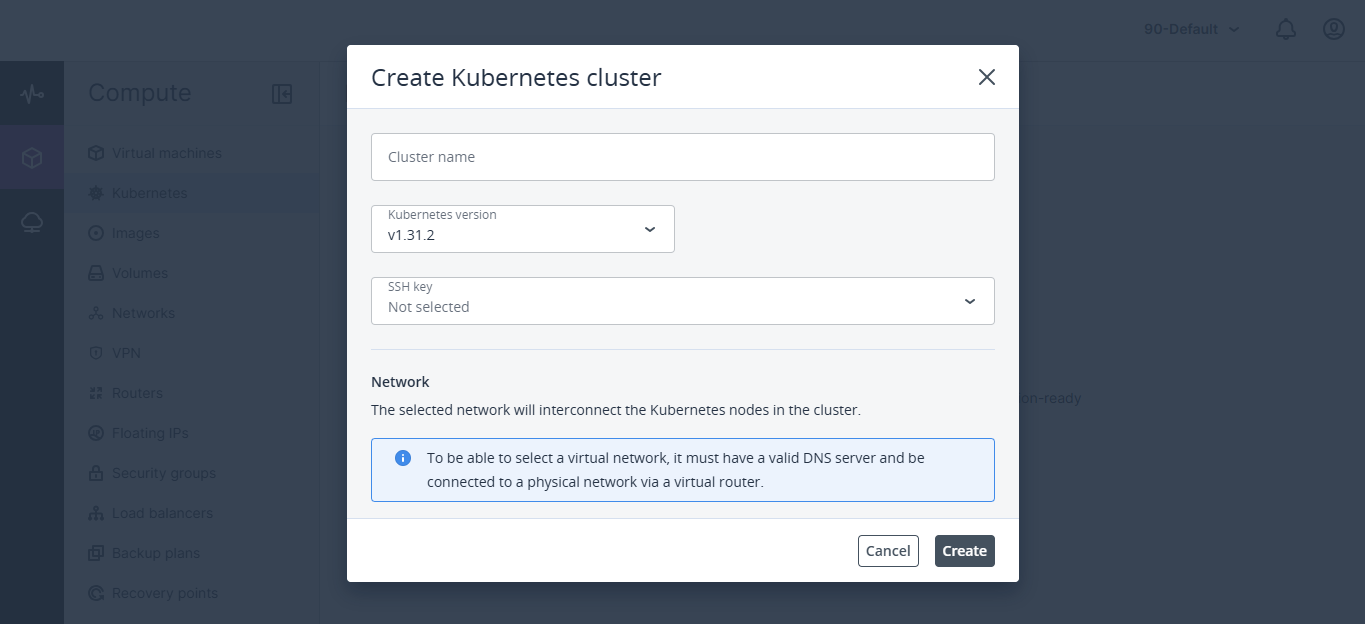Image resolution: width=1365 pixels, height=624 pixels.
Task: Click the Cluster name input field
Action: point(682,157)
